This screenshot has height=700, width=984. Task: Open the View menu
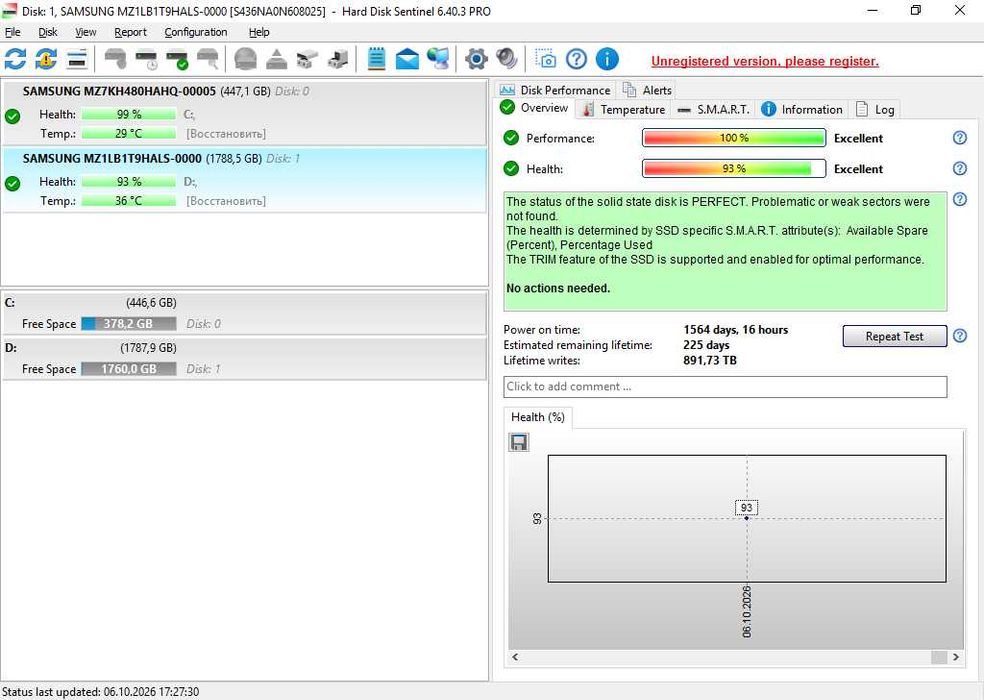pos(86,32)
